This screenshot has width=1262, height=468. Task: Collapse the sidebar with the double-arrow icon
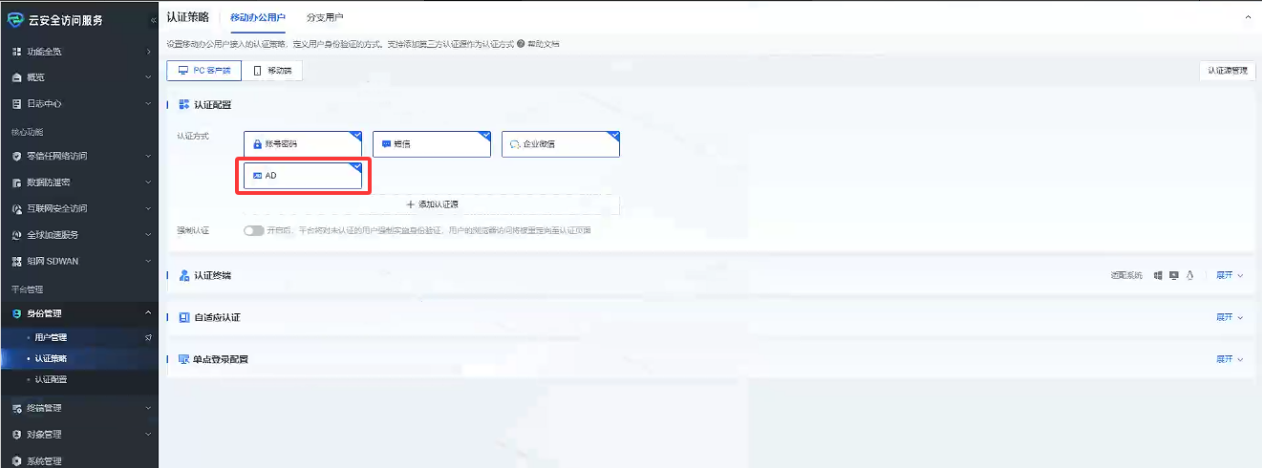pyautogui.click(x=152, y=21)
